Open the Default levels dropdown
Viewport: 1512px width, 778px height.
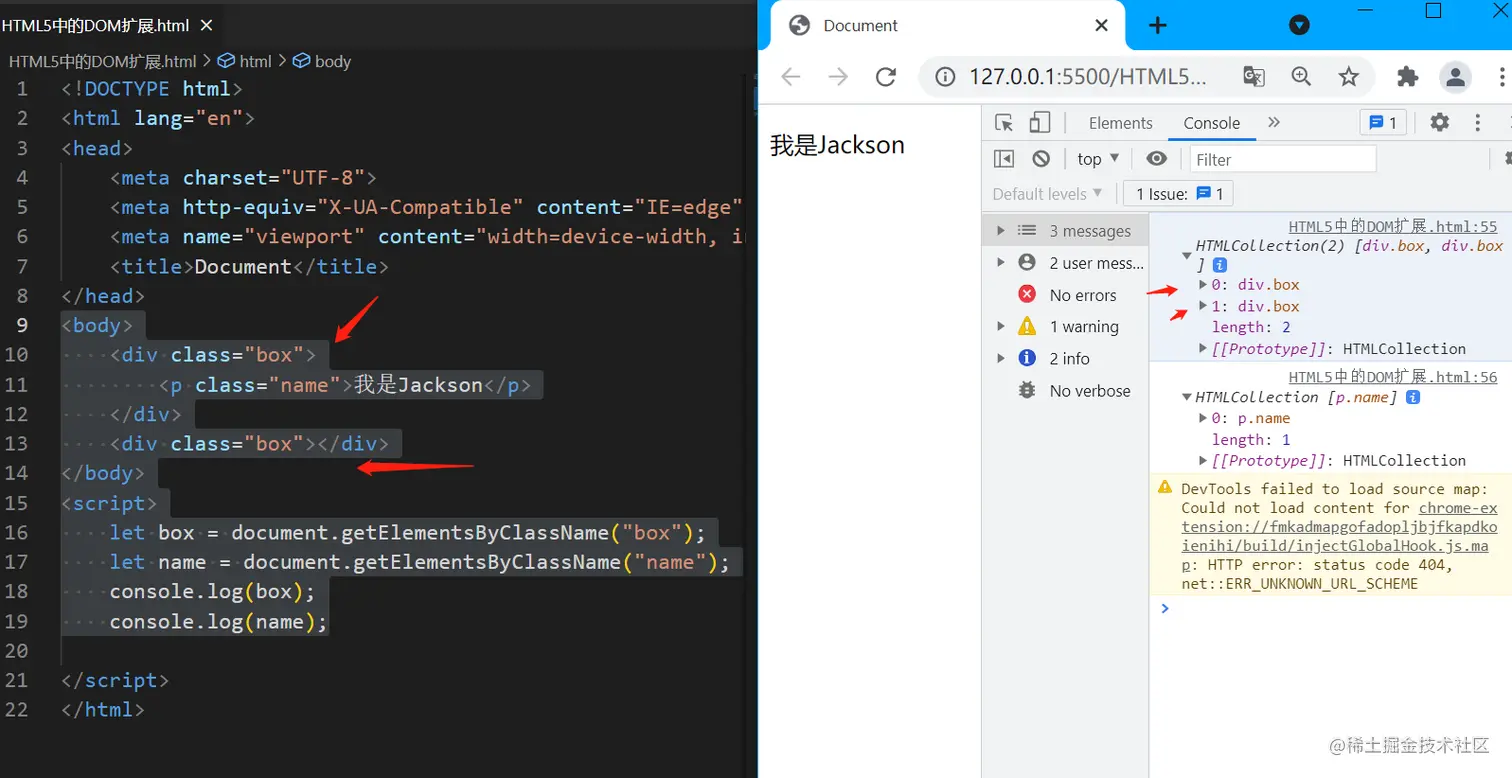[1047, 194]
